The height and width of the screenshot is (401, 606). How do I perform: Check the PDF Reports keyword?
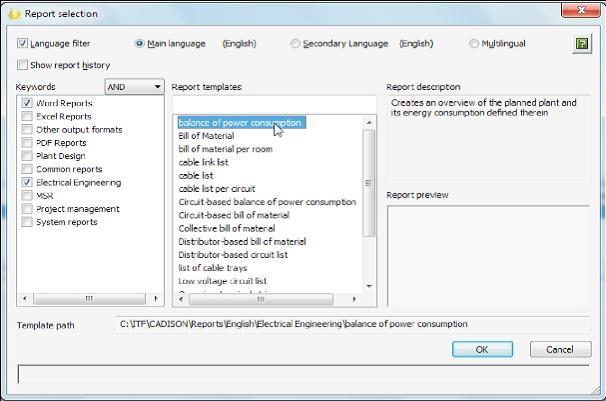point(27,143)
